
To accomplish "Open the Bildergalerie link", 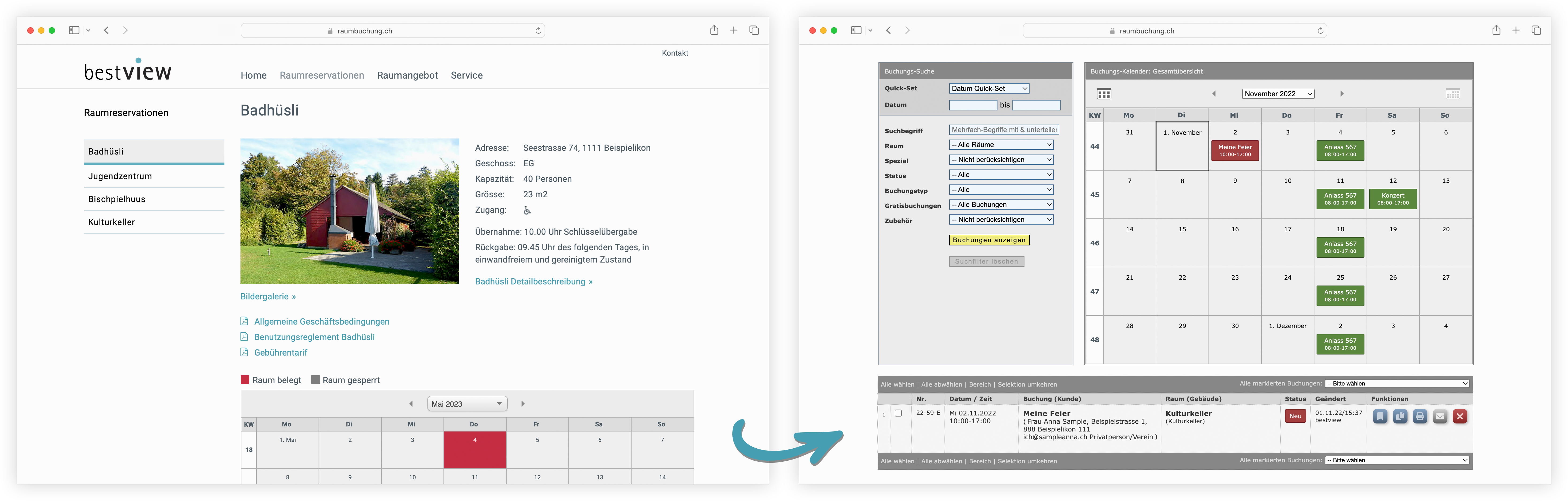I will click(268, 297).
